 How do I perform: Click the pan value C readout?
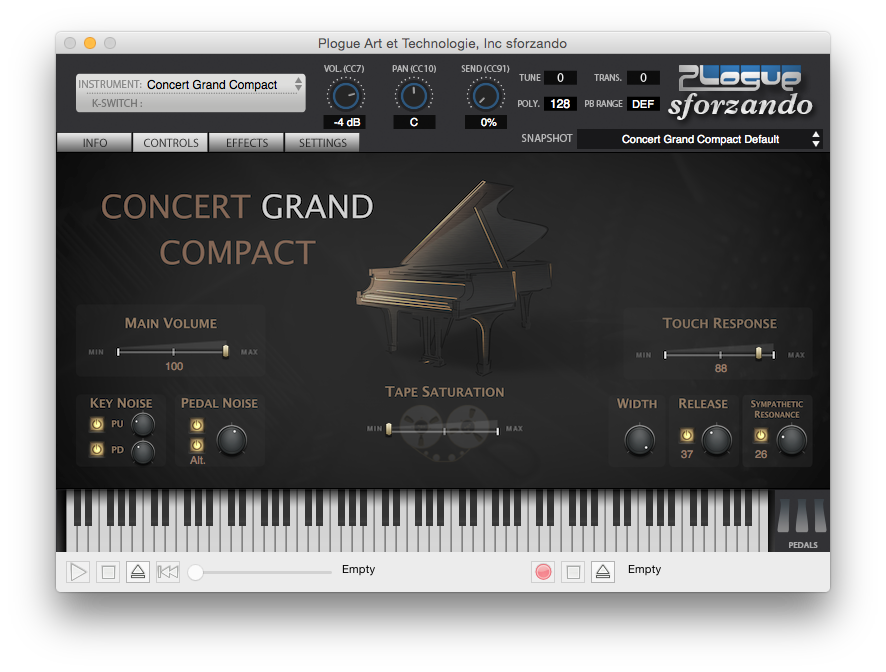click(414, 122)
